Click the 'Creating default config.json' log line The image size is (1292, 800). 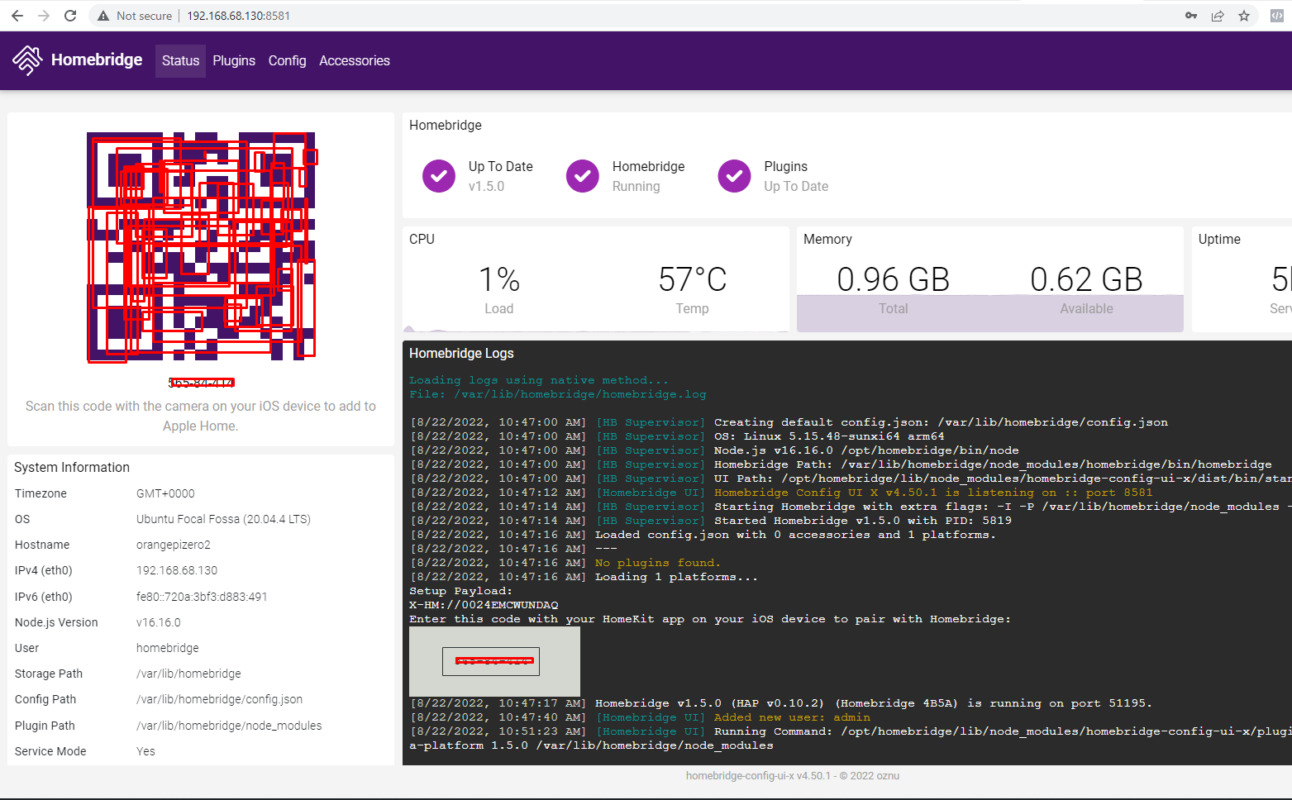point(941,422)
